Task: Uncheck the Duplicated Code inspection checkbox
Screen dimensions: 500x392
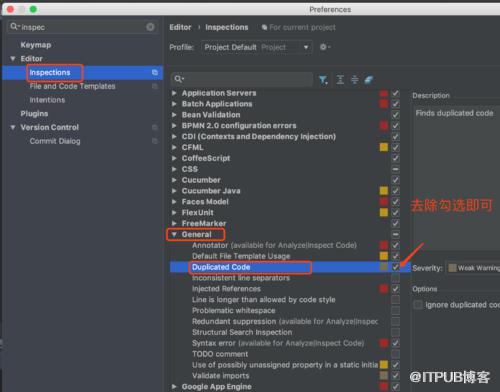Action: (395, 267)
